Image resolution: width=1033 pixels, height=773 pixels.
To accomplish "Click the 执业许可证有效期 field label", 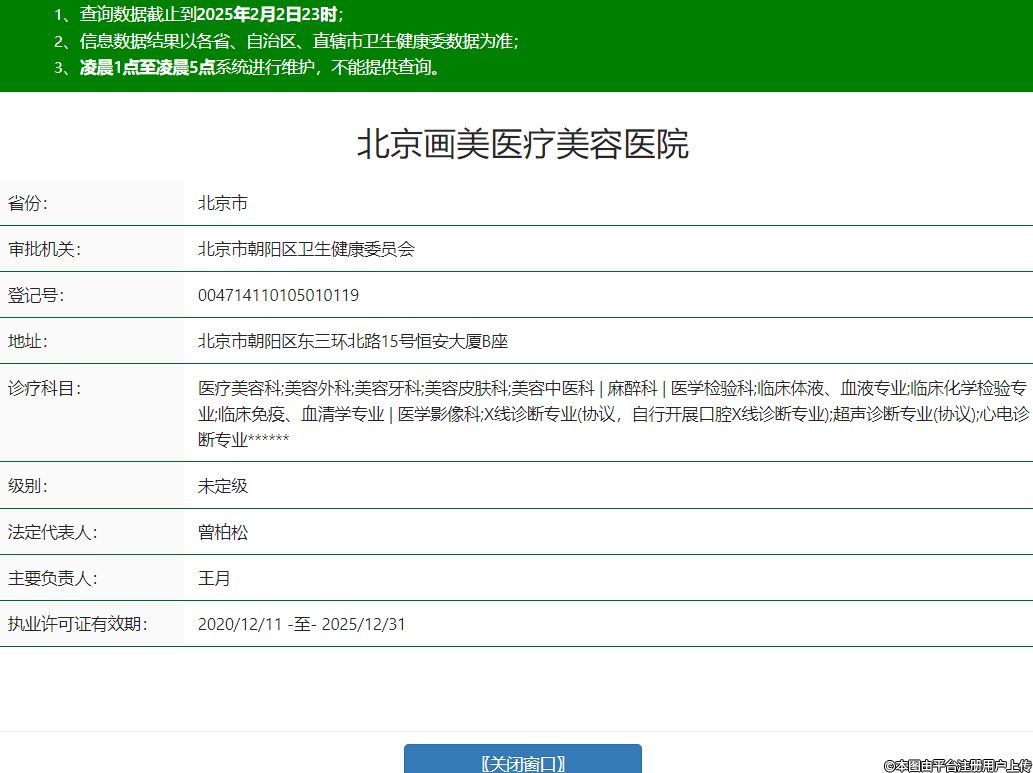I will [x=78, y=624].
